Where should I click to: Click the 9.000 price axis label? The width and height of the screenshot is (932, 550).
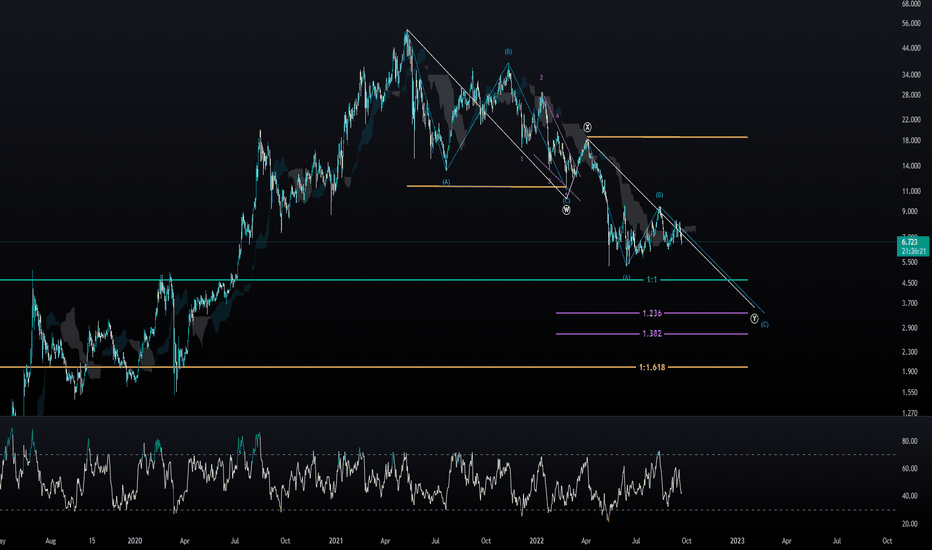click(x=909, y=212)
